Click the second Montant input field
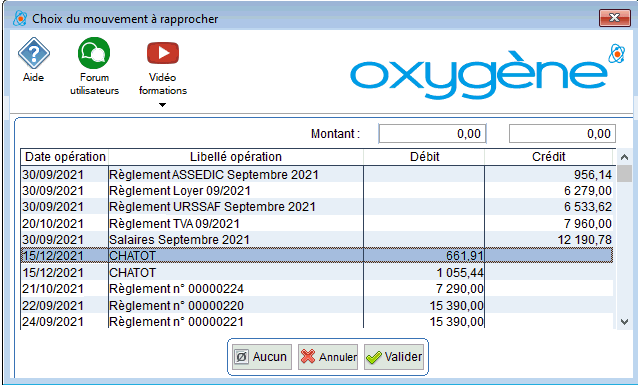The height and width of the screenshot is (385, 638). click(562, 133)
